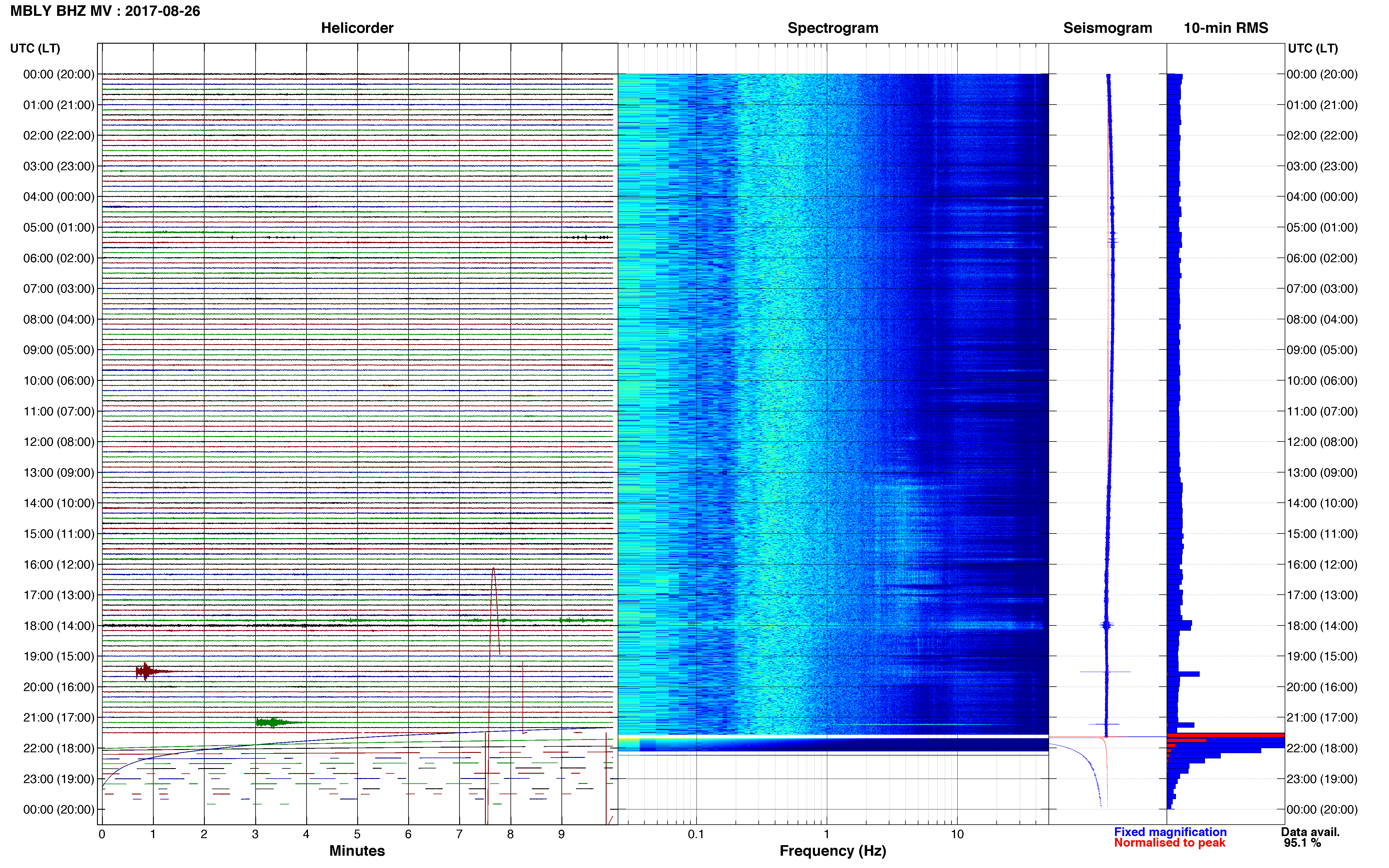Click right time label '18:00 (14:00)'

1322,626
